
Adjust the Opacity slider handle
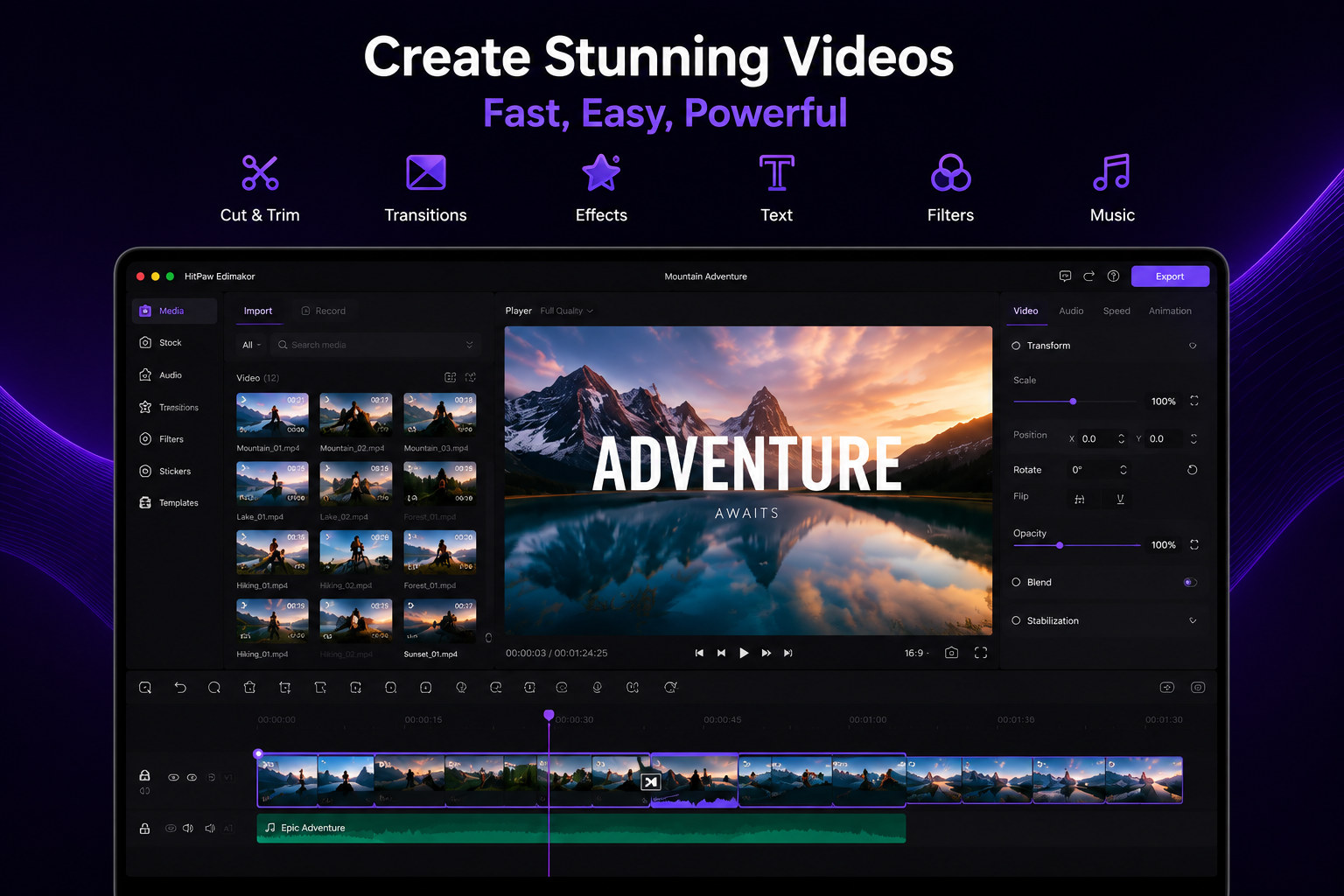coord(1060,545)
